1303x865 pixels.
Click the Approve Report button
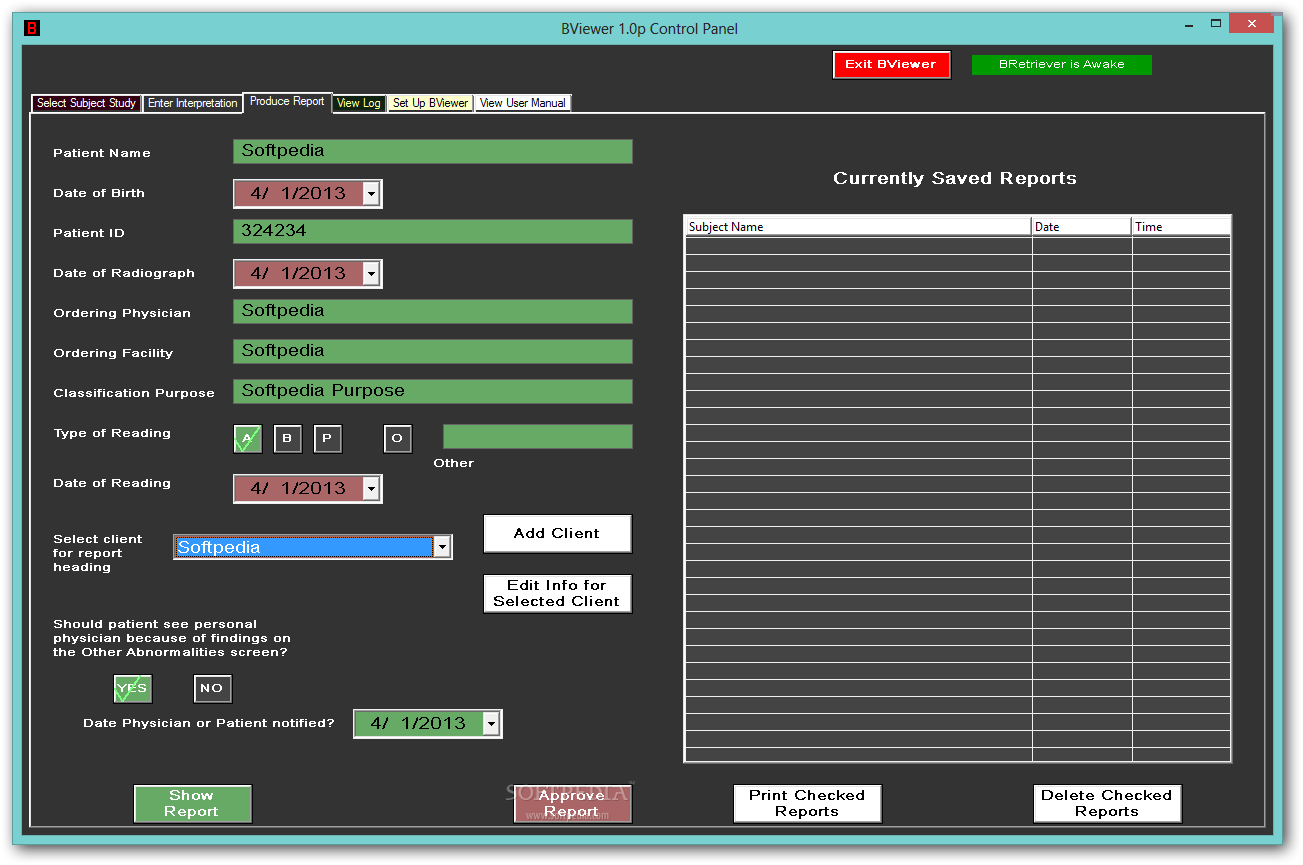tap(572, 804)
